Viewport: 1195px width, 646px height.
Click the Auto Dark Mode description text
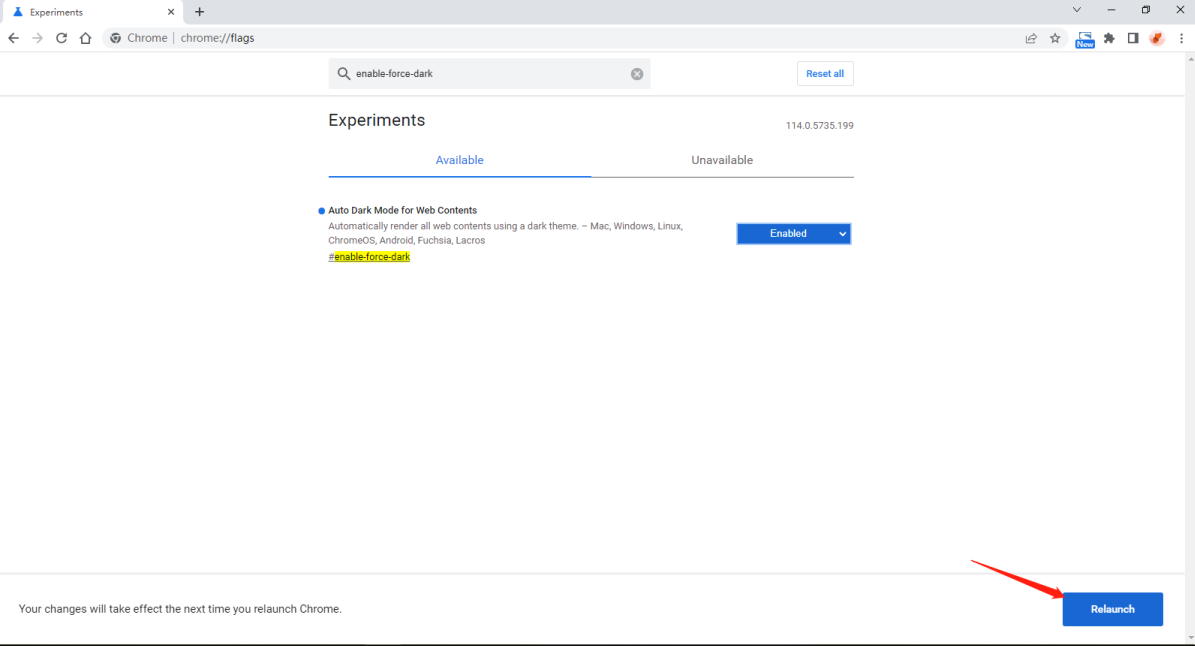pyautogui.click(x=505, y=233)
